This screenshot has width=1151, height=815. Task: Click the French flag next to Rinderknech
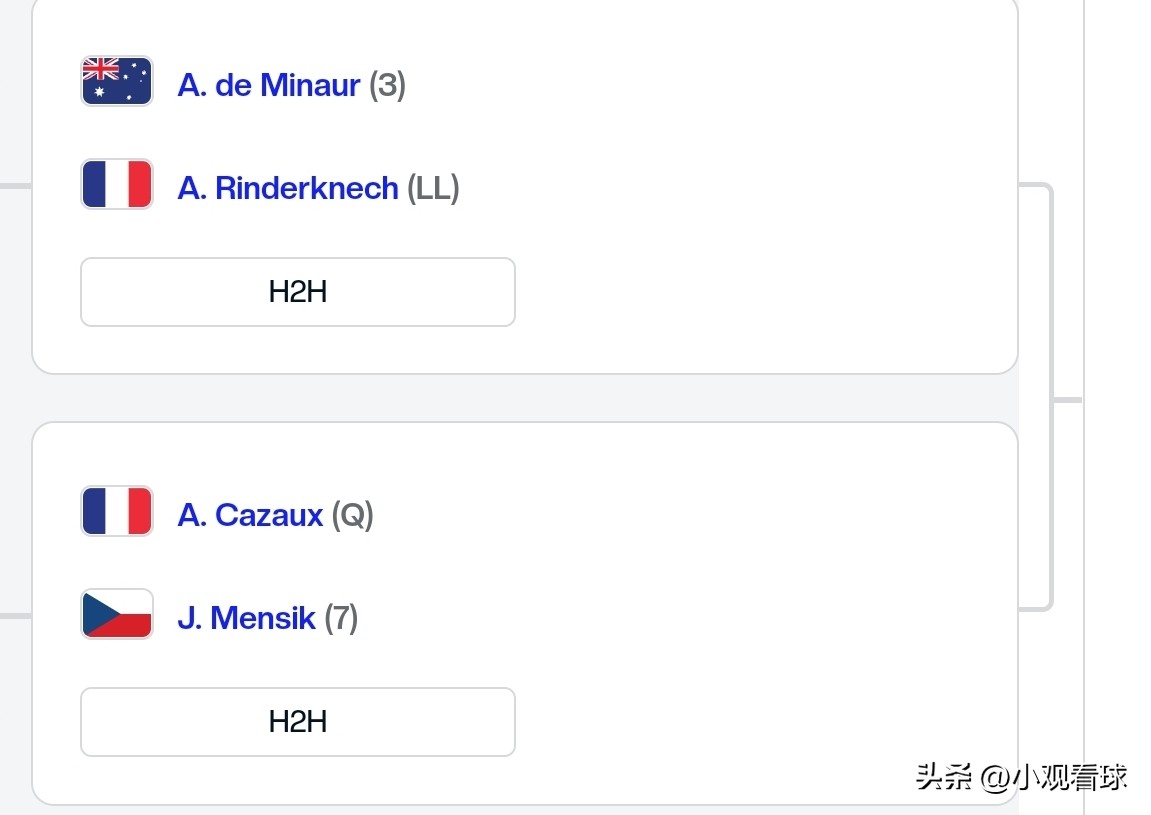(116, 185)
